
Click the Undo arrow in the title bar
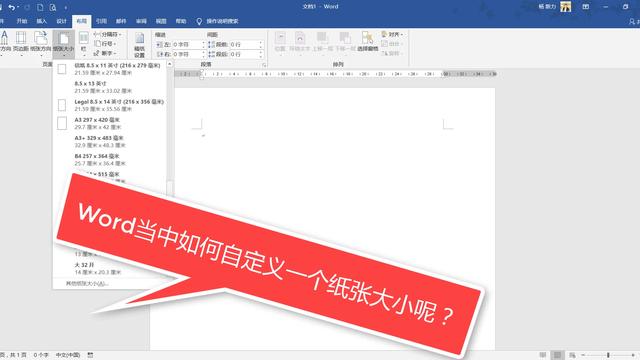coord(11,7)
